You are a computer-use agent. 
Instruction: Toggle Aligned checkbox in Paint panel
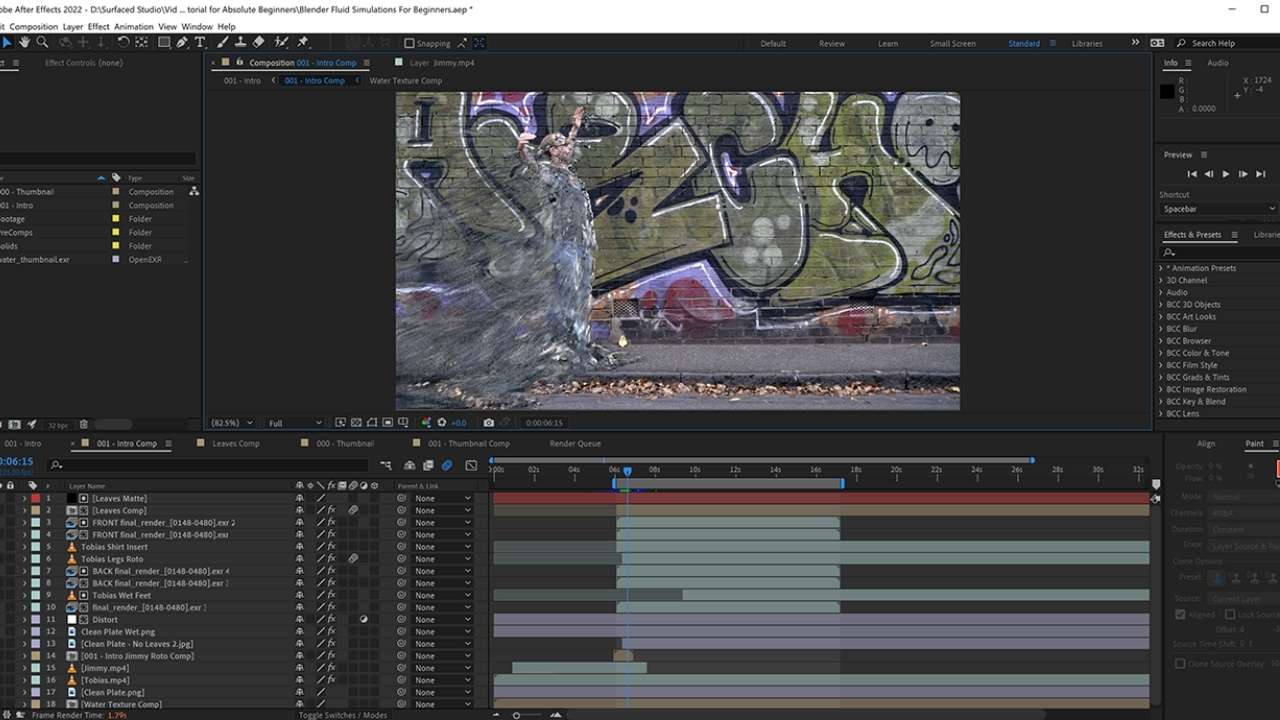click(x=1181, y=614)
